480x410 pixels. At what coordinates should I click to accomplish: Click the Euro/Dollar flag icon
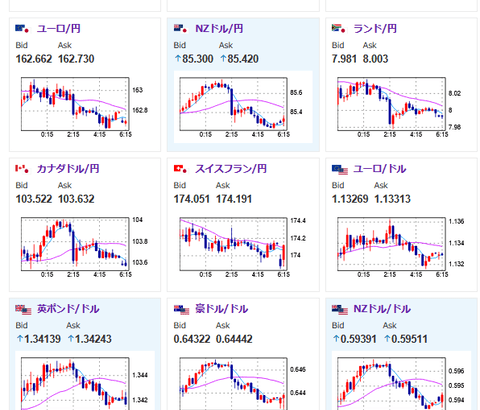point(340,170)
